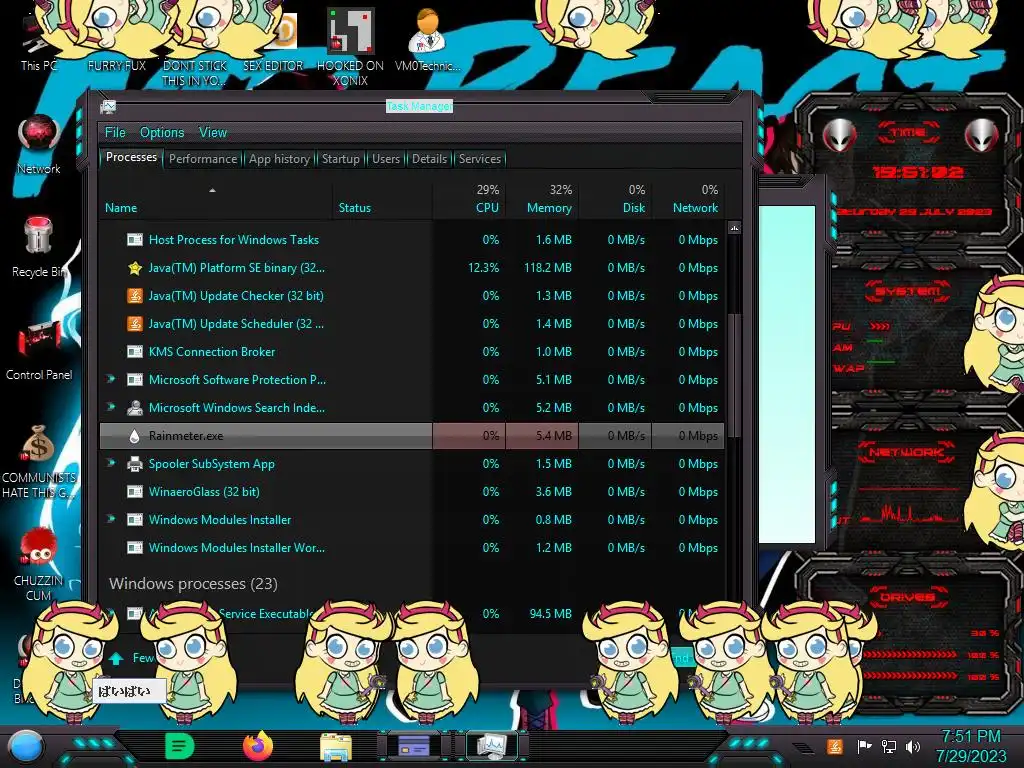The image size is (1024, 768).
Task: Open the Recycle Bin desktop icon
Action: (x=39, y=246)
